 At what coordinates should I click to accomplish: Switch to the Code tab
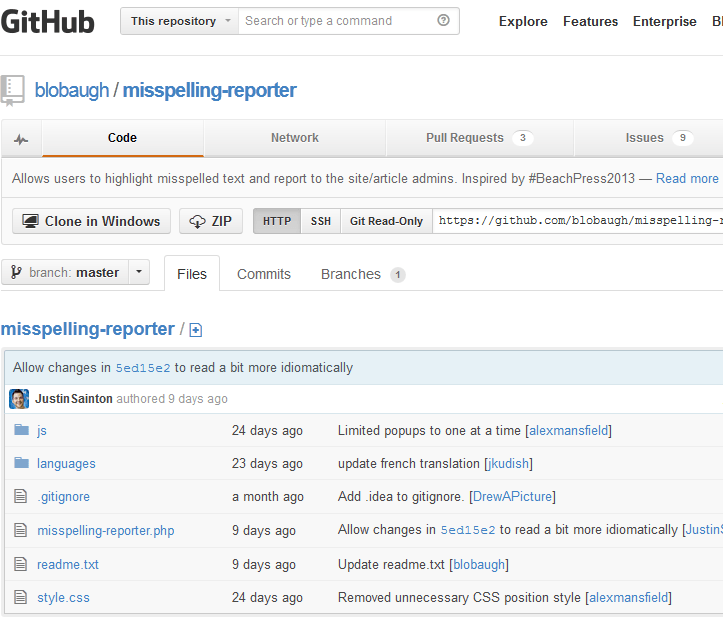click(x=123, y=138)
